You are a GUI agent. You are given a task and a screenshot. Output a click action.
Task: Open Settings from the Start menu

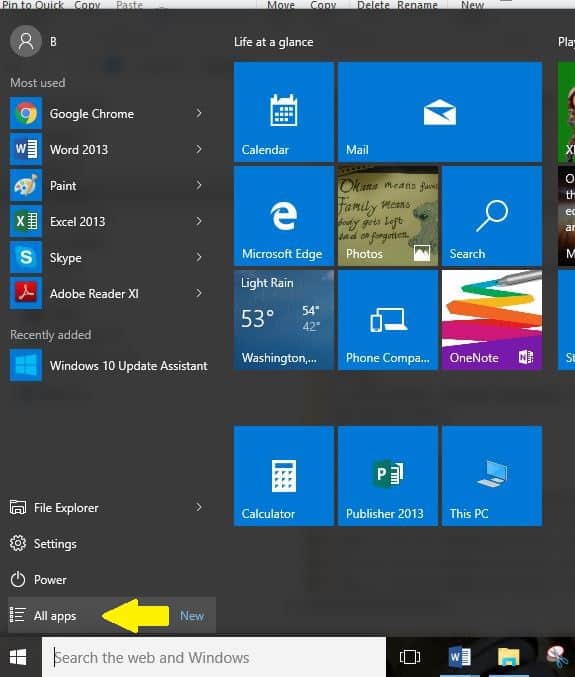click(x=112, y=544)
